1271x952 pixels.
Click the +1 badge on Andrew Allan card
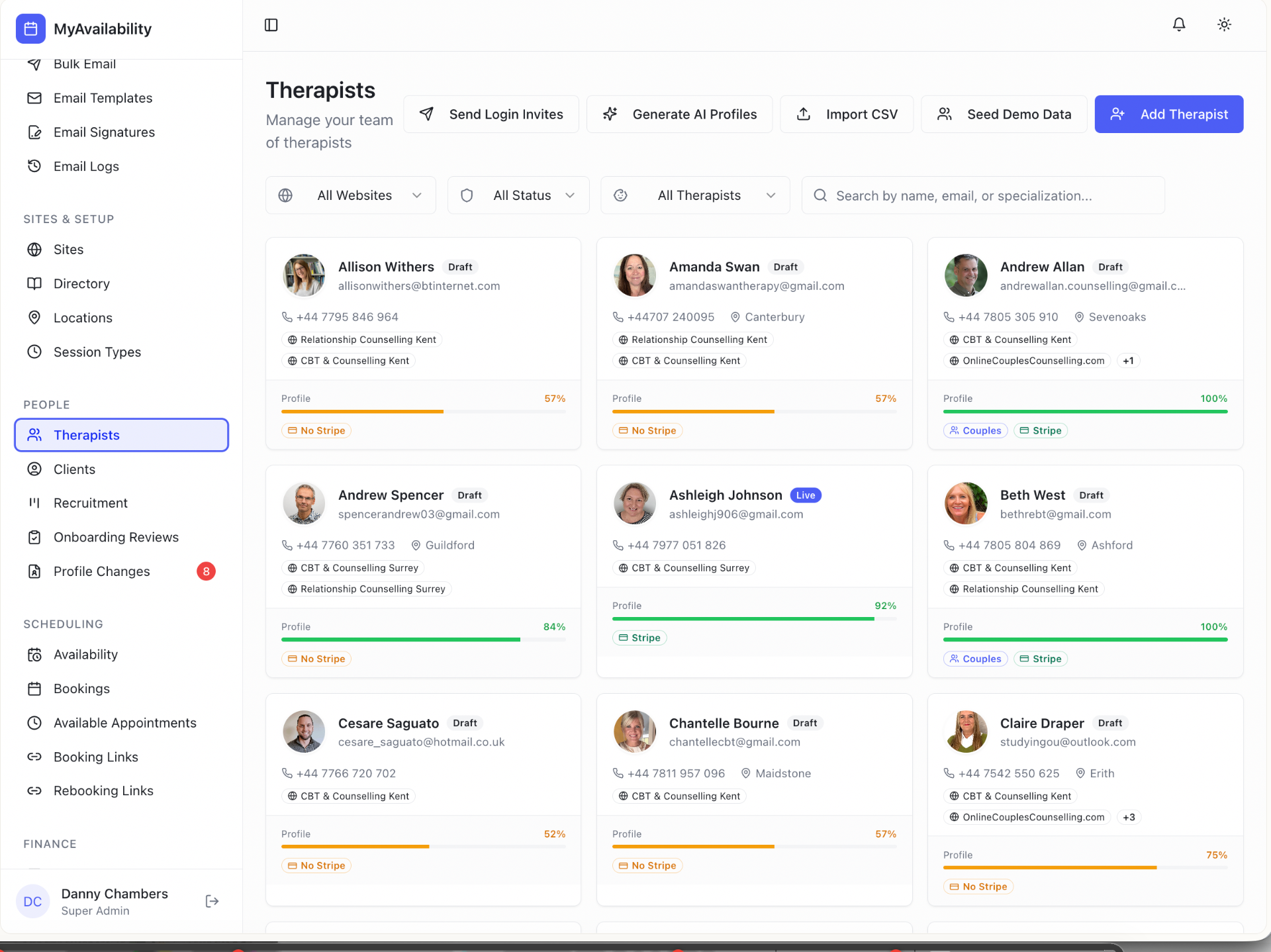pos(1128,361)
